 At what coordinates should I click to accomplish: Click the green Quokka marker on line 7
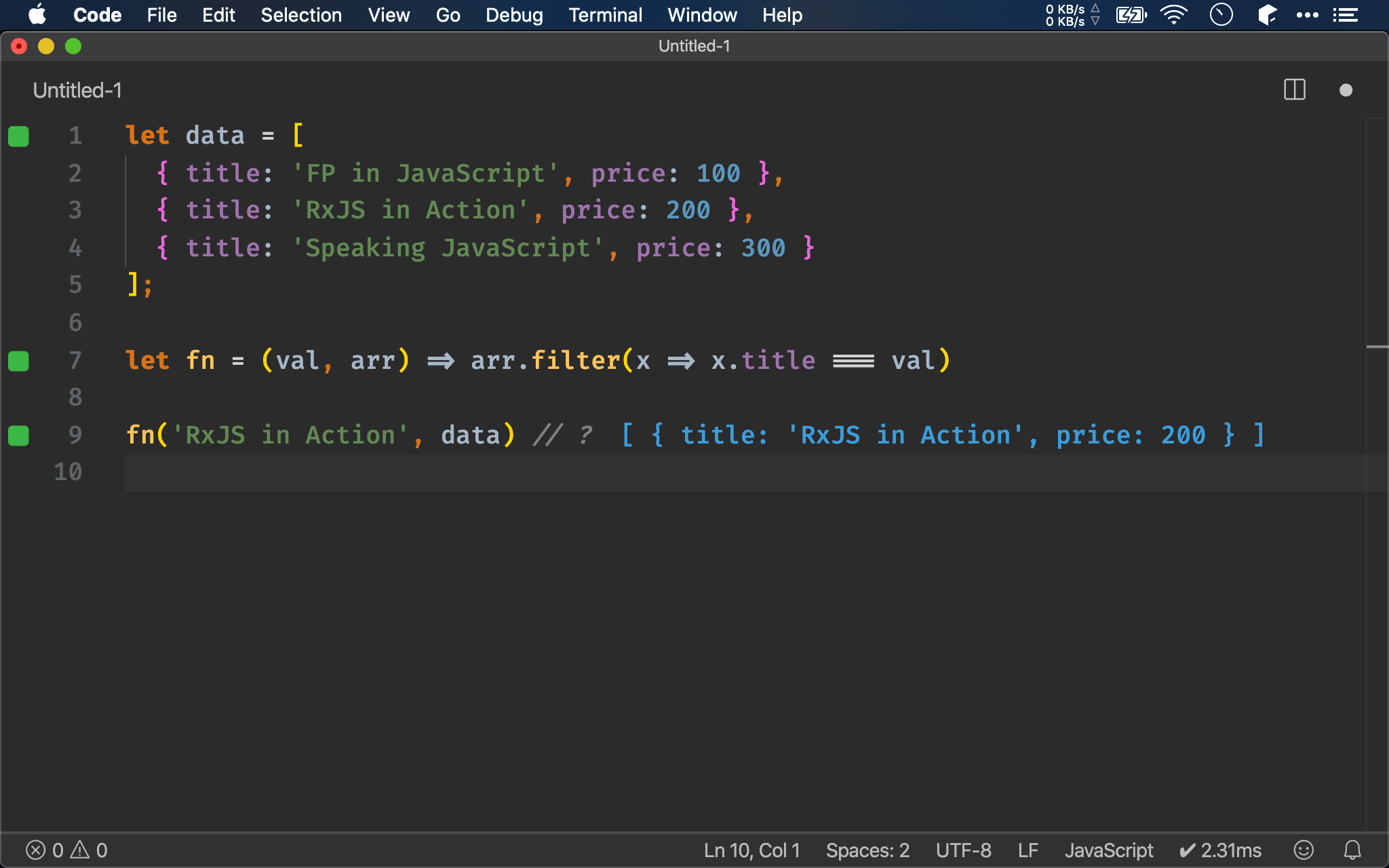tap(18, 361)
